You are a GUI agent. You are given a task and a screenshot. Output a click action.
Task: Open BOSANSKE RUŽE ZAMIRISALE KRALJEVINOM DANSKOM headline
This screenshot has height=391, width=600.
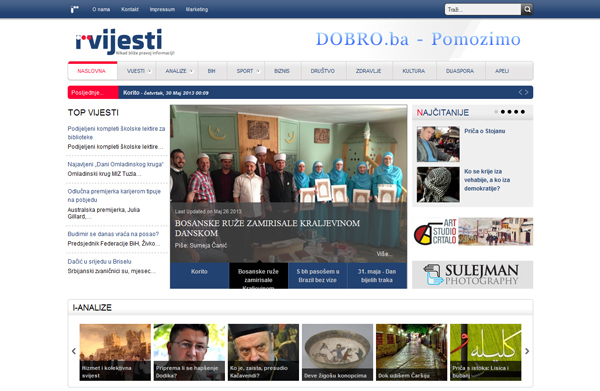coord(267,228)
